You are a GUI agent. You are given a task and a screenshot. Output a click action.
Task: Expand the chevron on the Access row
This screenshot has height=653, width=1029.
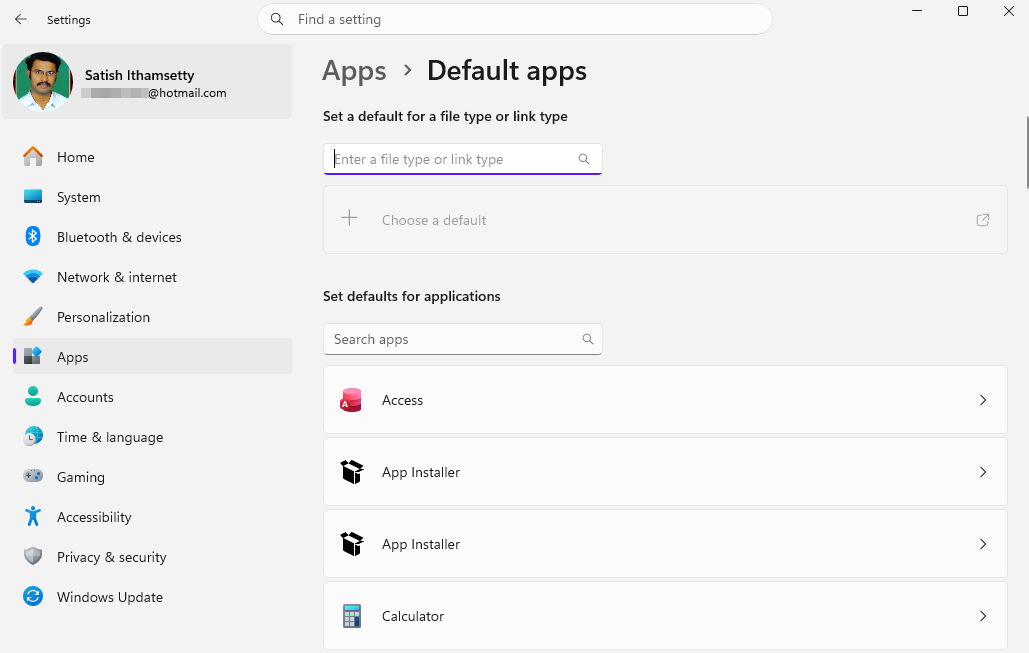982,400
